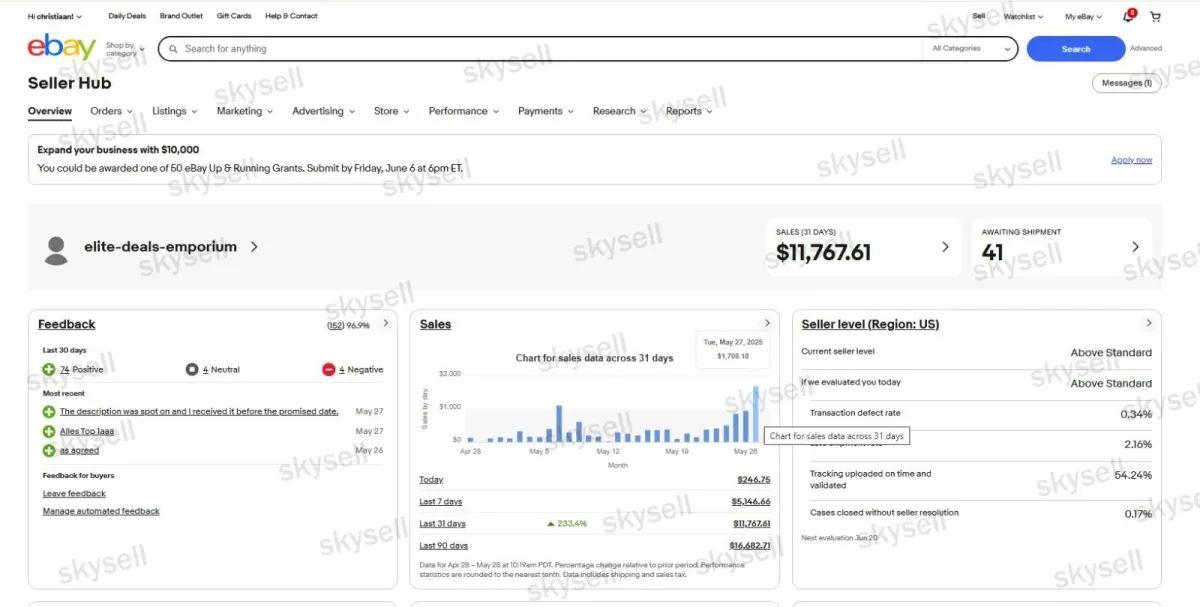Click plus icon beside 'Alles Top!' feedback
1200x607 pixels.
click(x=49, y=431)
